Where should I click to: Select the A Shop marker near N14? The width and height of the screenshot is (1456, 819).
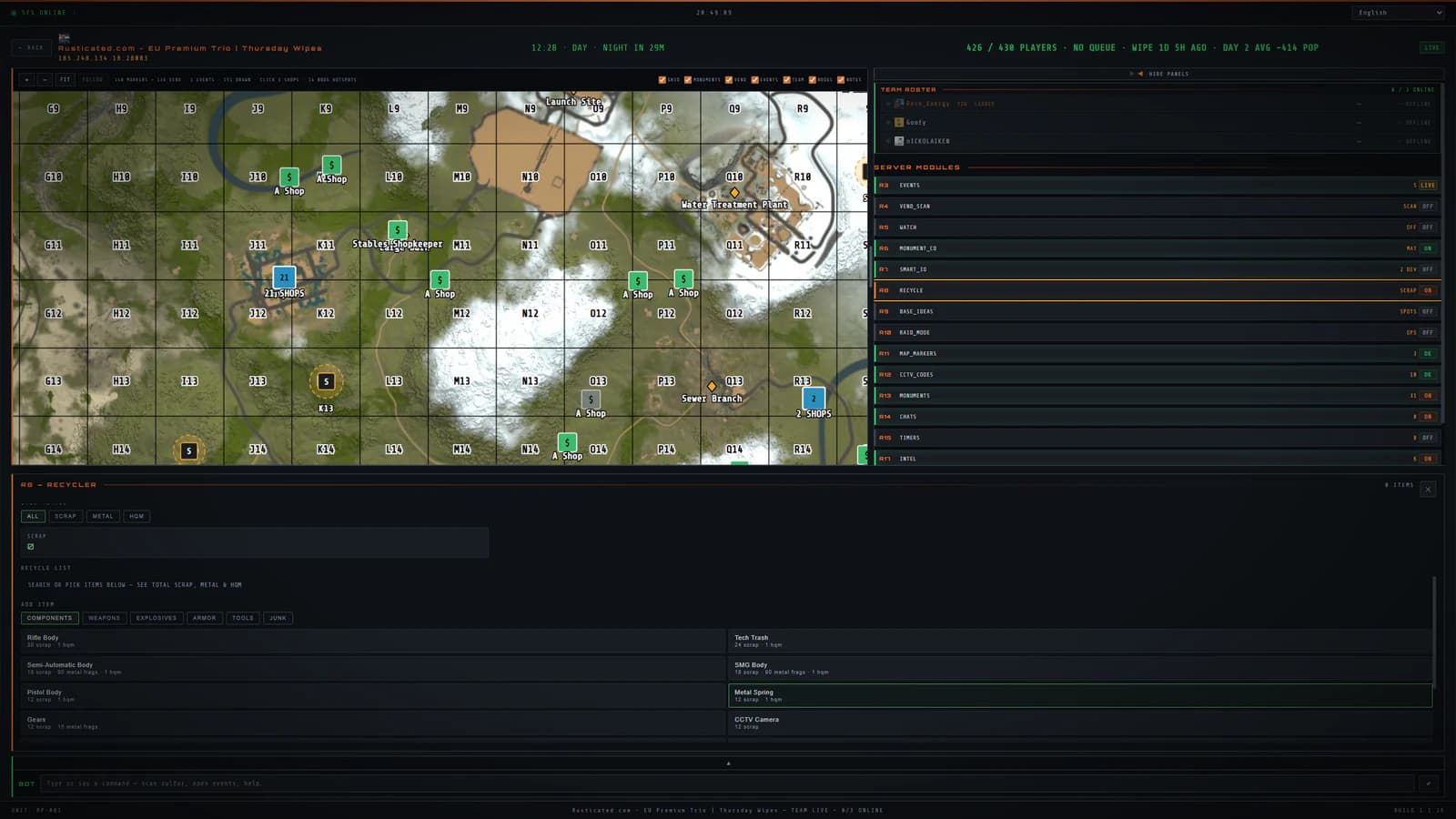(x=567, y=443)
